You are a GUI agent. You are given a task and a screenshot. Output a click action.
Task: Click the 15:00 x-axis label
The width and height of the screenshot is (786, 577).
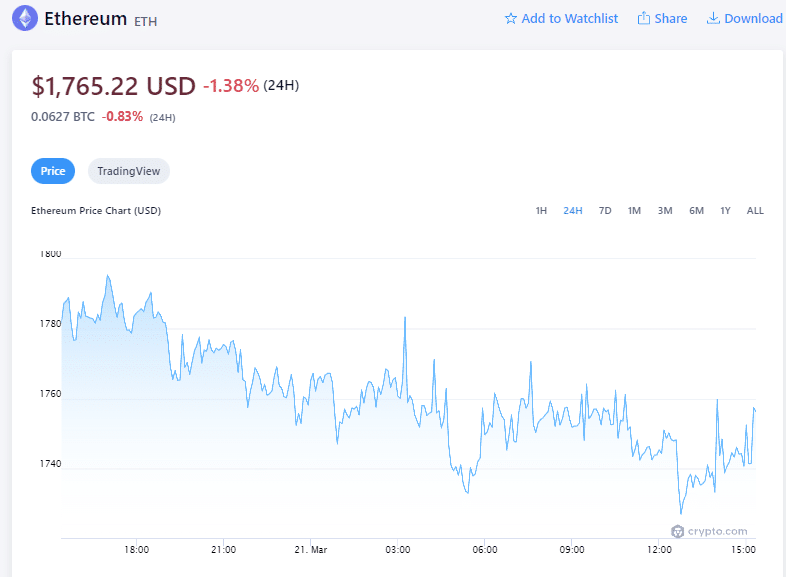743,550
